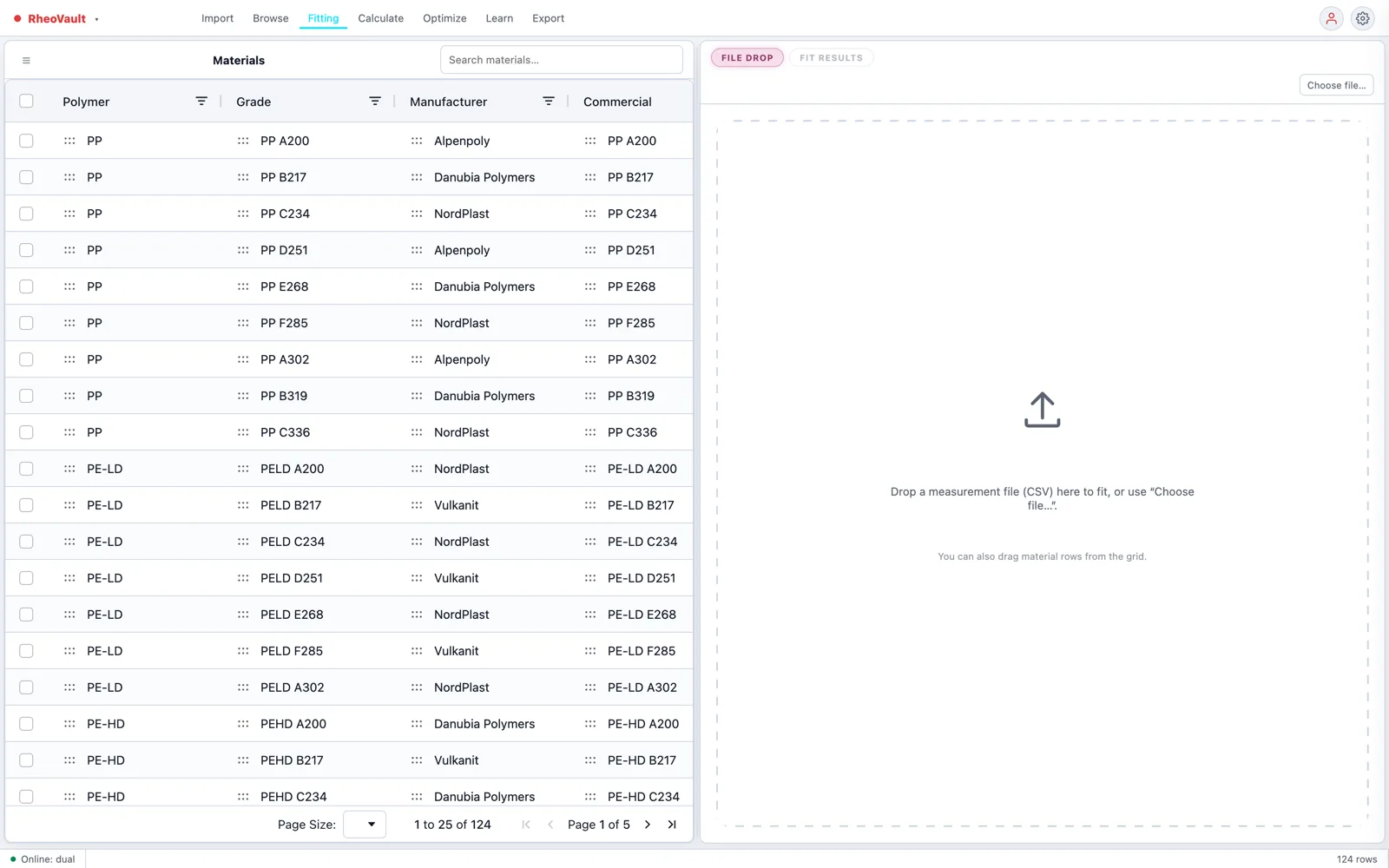Grab the drag handle beside polymer PE-HD in PEHD B217 row
Viewport: 1389px width, 868px height.
(x=69, y=760)
